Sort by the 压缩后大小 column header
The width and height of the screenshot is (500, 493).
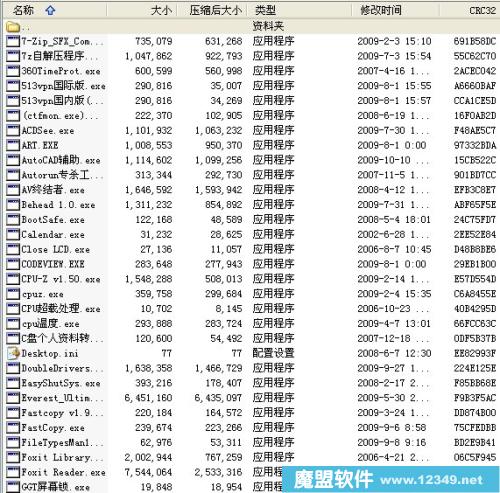[215, 10]
